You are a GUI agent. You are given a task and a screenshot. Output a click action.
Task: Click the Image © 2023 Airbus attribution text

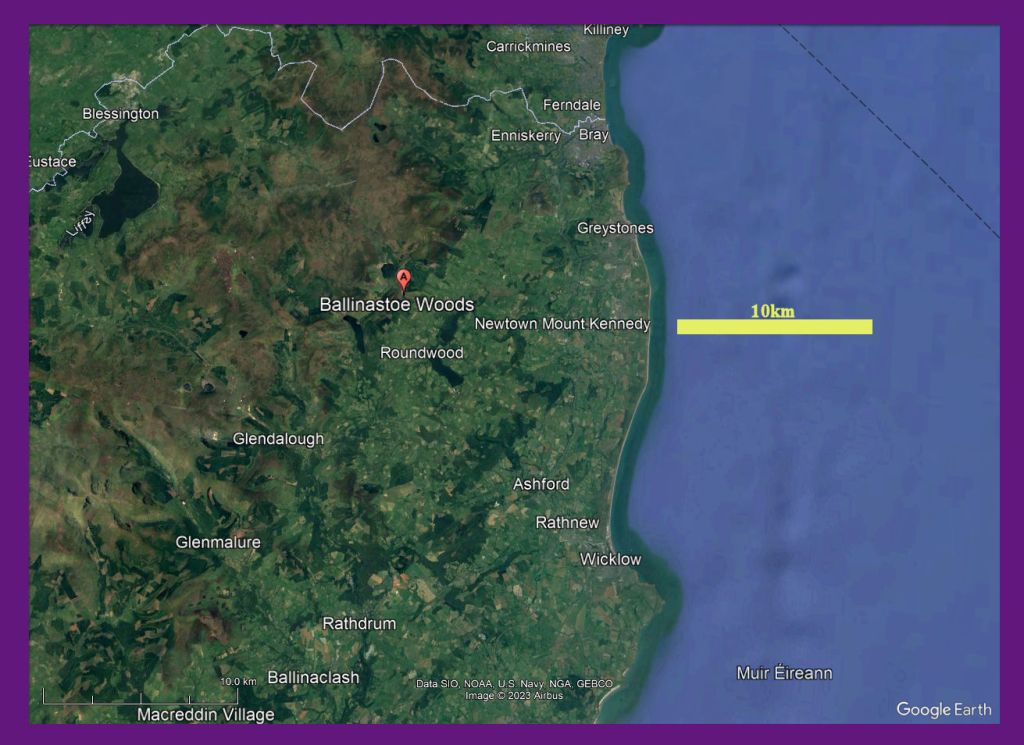(514, 695)
